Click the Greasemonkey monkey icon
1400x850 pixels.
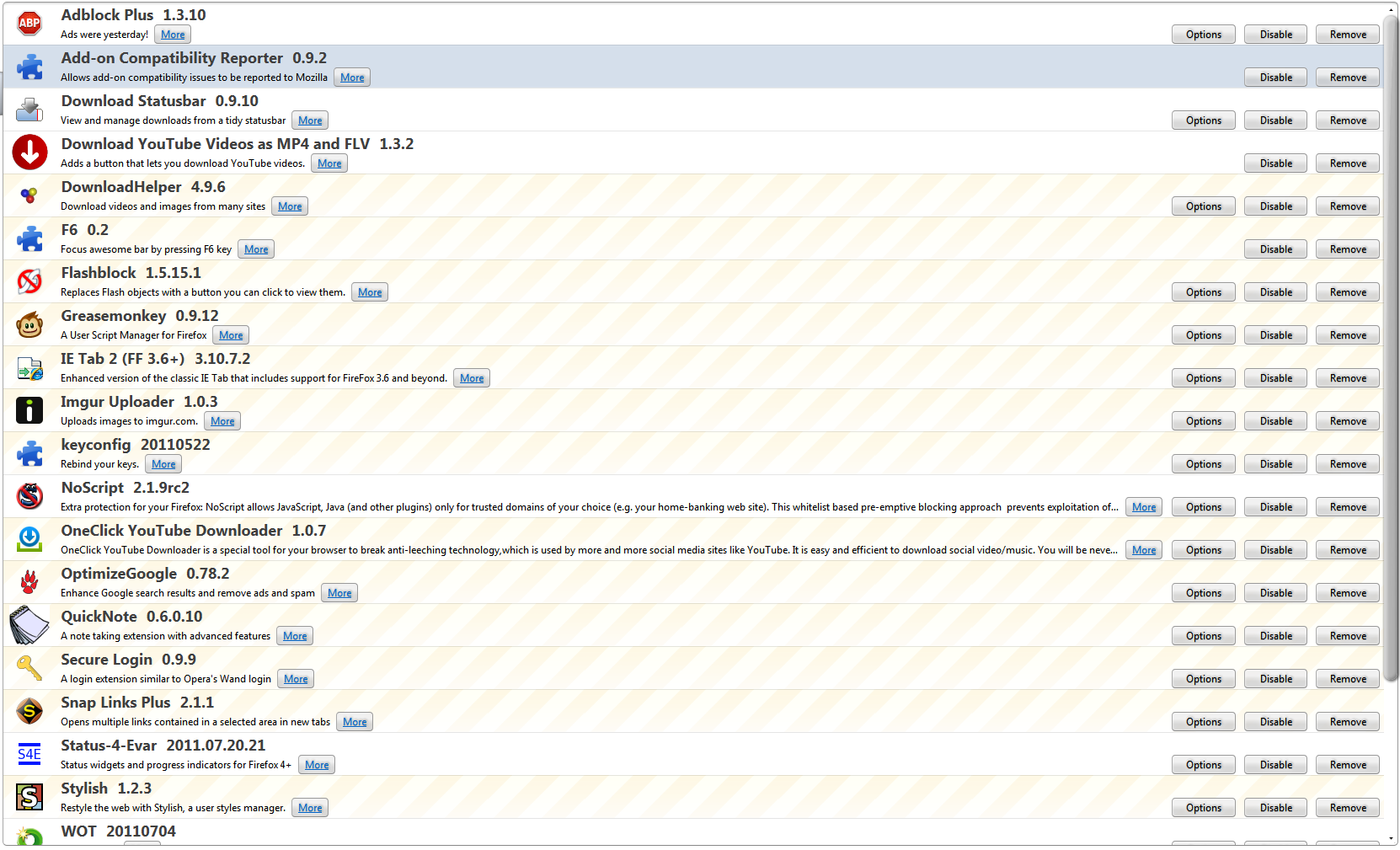click(29, 324)
